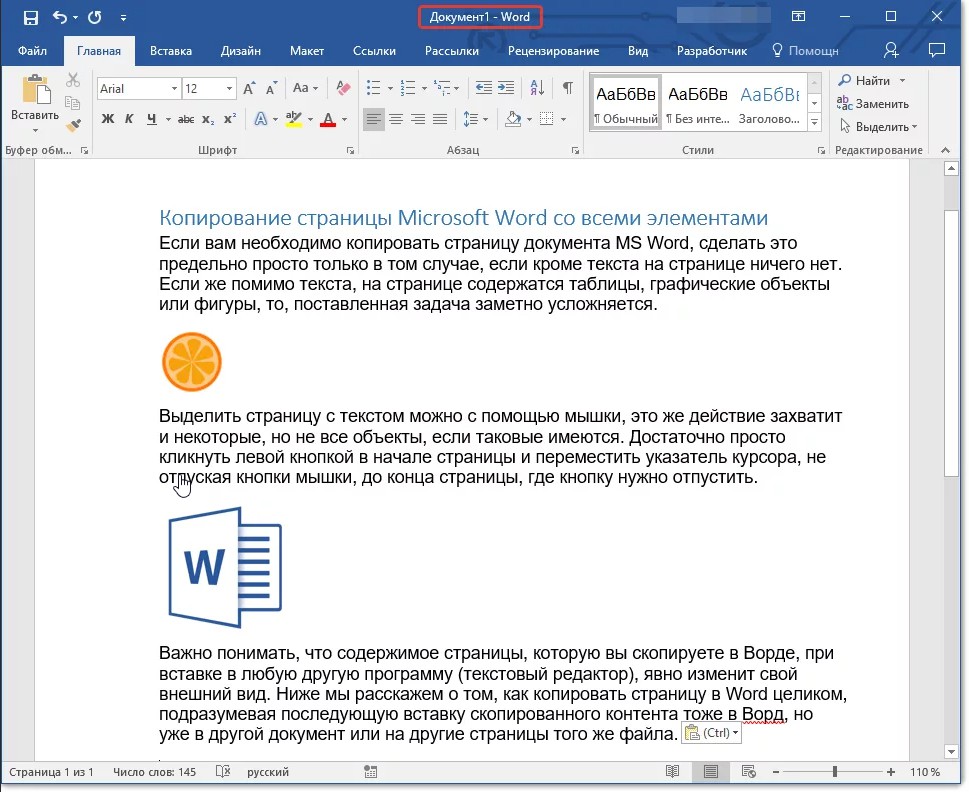Viewport: 969px width, 792px height.
Task: Open the bullet list dropdown arrow
Action: click(x=390, y=88)
